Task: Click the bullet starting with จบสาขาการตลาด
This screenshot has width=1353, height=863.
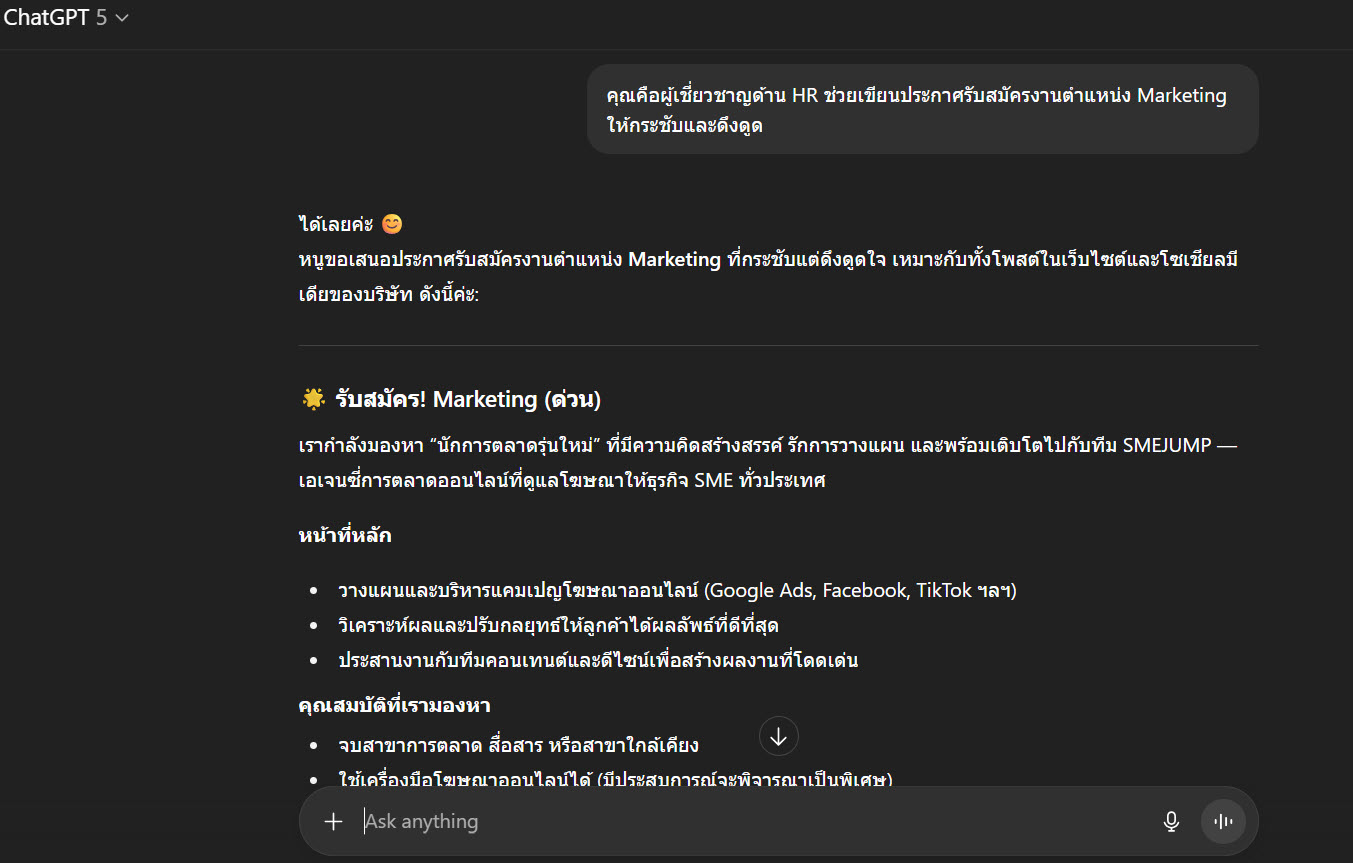Action: point(518,745)
